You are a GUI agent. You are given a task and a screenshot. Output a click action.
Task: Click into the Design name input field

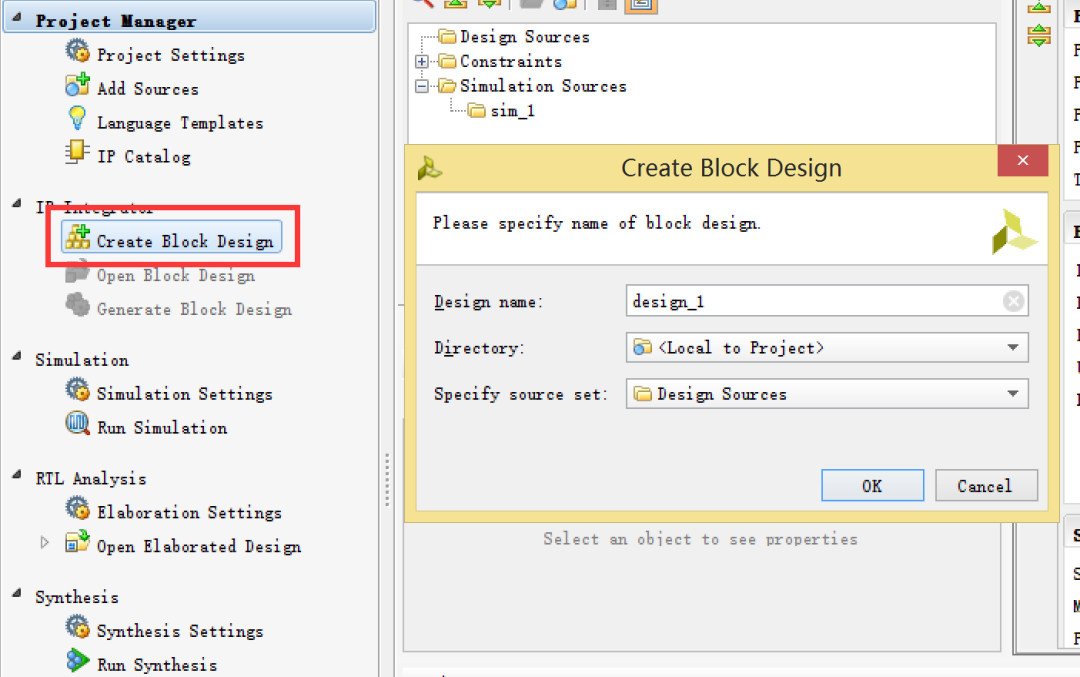[x=813, y=301]
